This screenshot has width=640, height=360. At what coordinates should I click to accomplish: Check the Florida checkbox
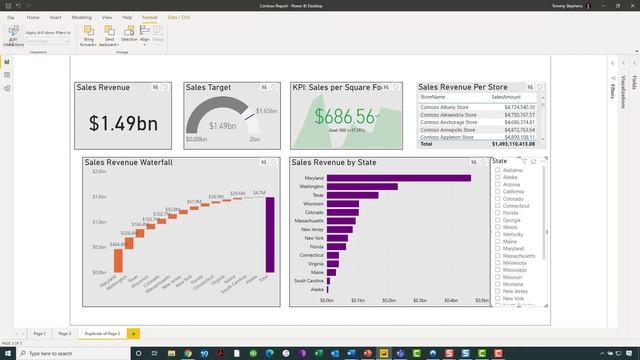(x=498, y=213)
